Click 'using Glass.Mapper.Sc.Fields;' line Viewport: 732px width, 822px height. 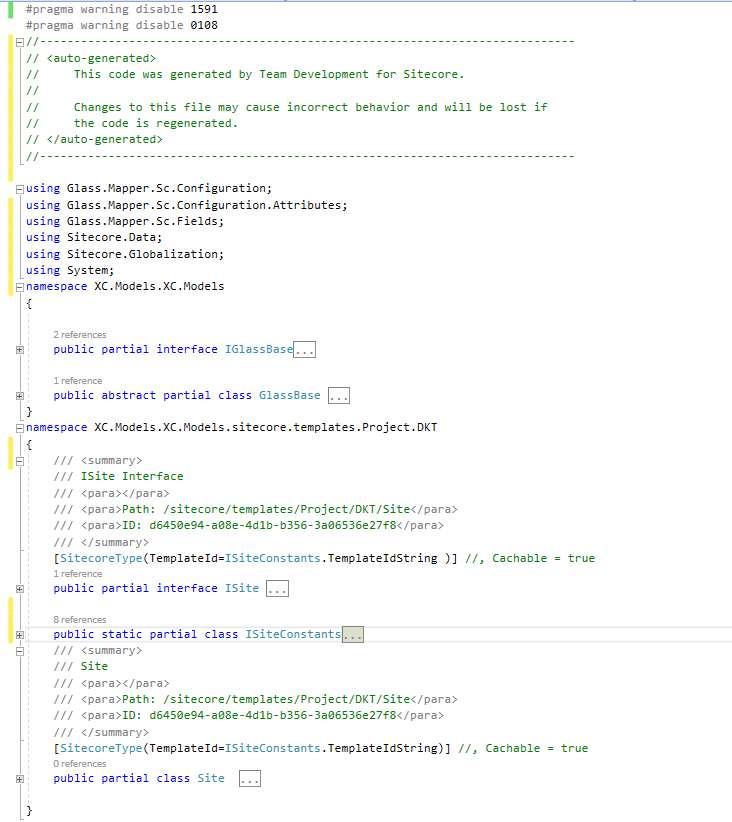[x=125, y=221]
